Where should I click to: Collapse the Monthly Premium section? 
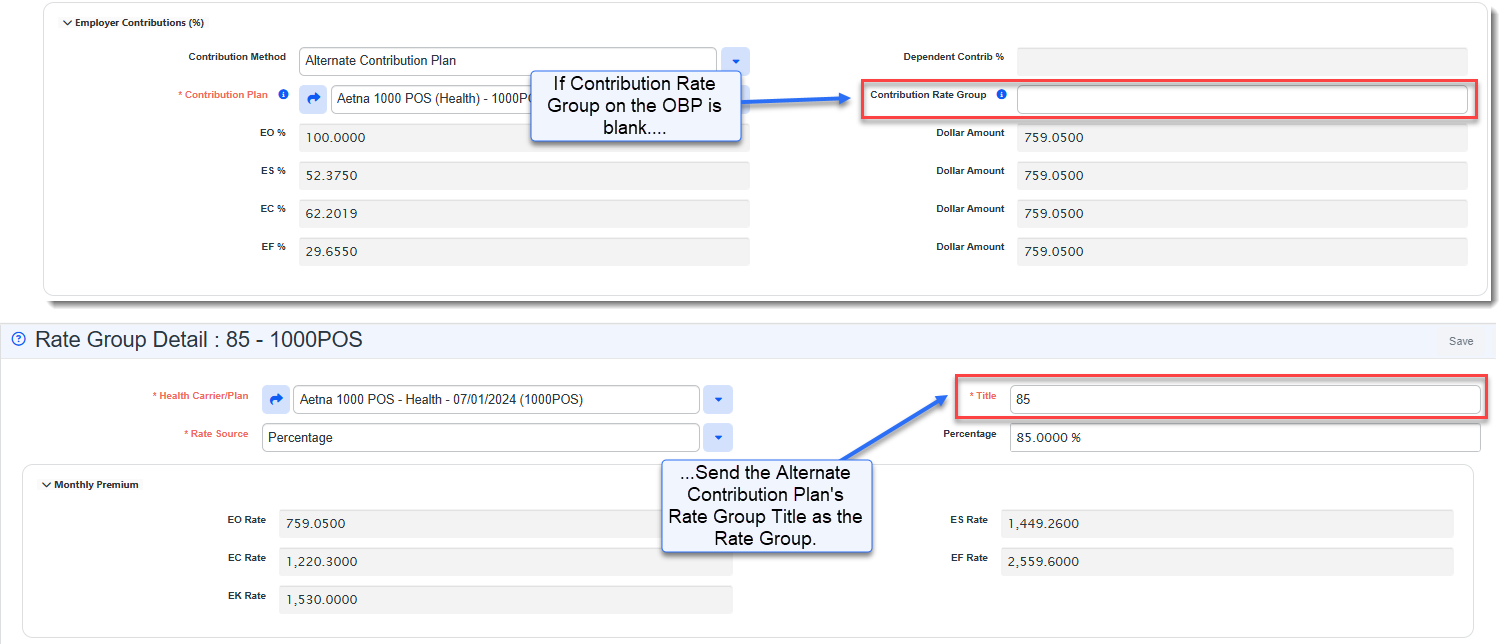[47, 485]
